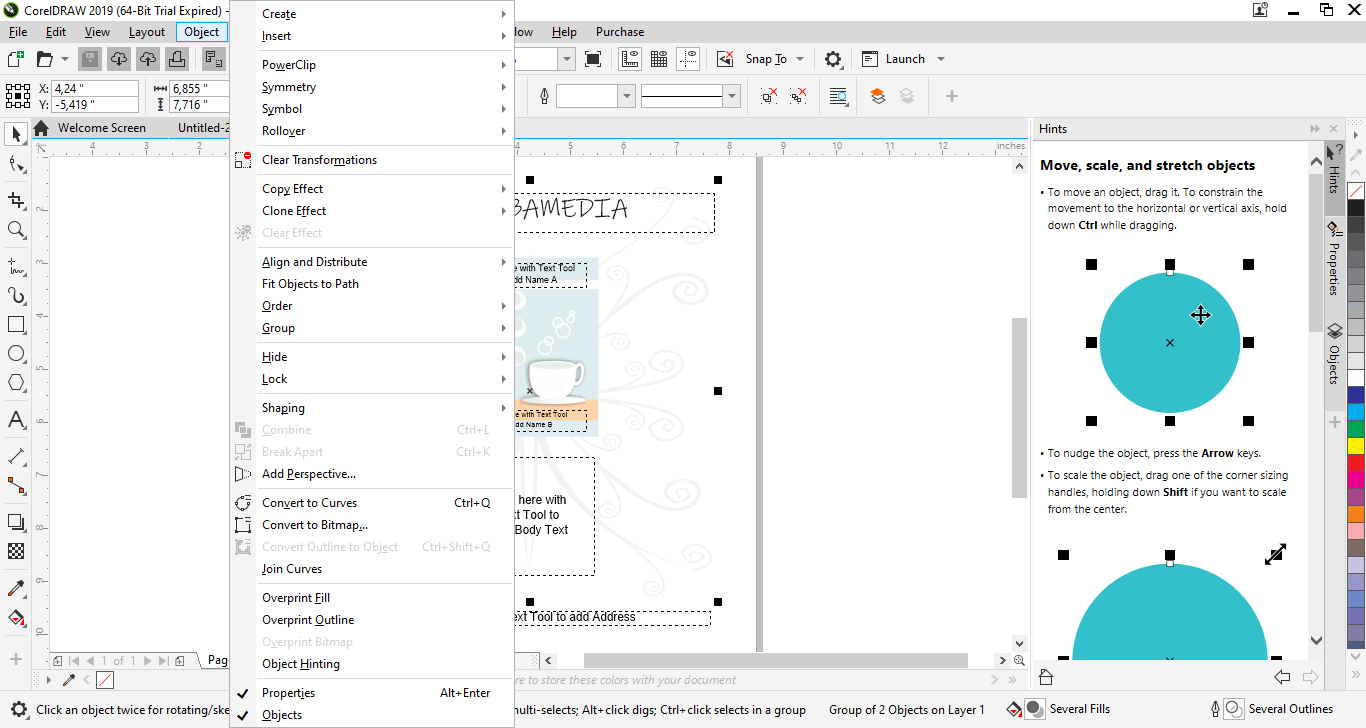
Task: Open the Snap To dropdown
Action: pyautogui.click(x=775, y=59)
